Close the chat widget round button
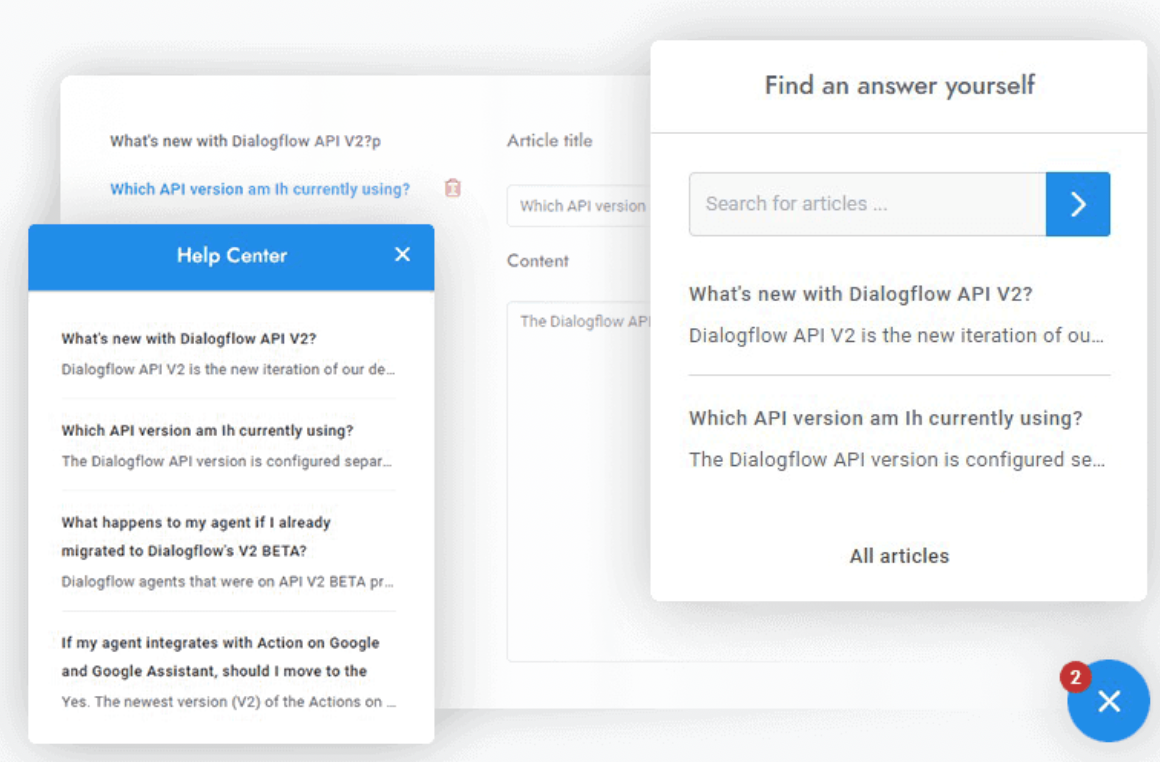This screenshot has width=1160, height=762. click(x=1108, y=701)
